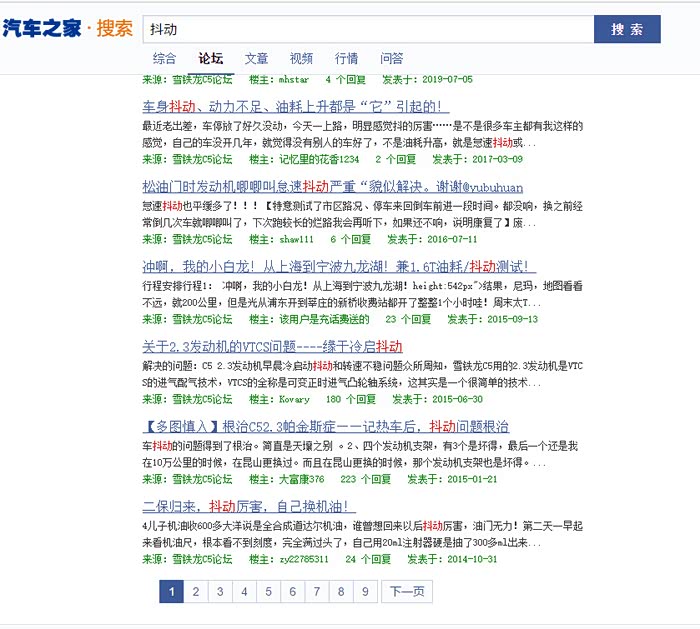The width and height of the screenshot is (700, 629).
Task: Go to the 行情 tab
Action: coord(346,58)
